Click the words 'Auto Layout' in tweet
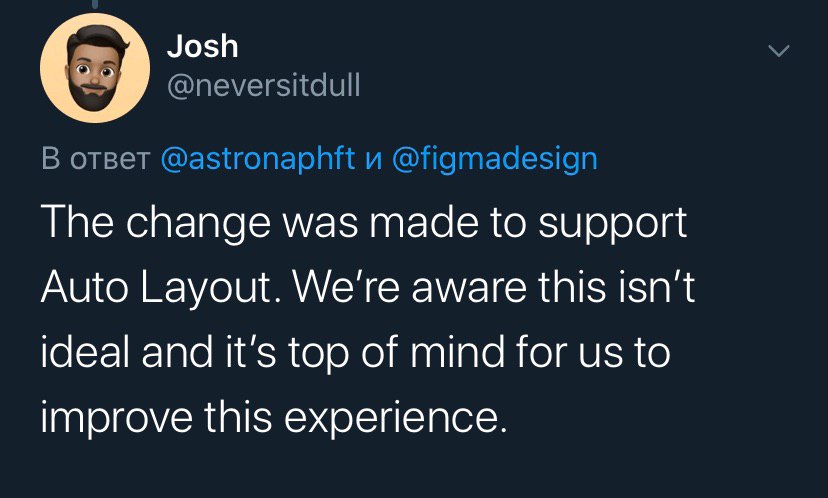The height and width of the screenshot is (498, 828). [155, 289]
